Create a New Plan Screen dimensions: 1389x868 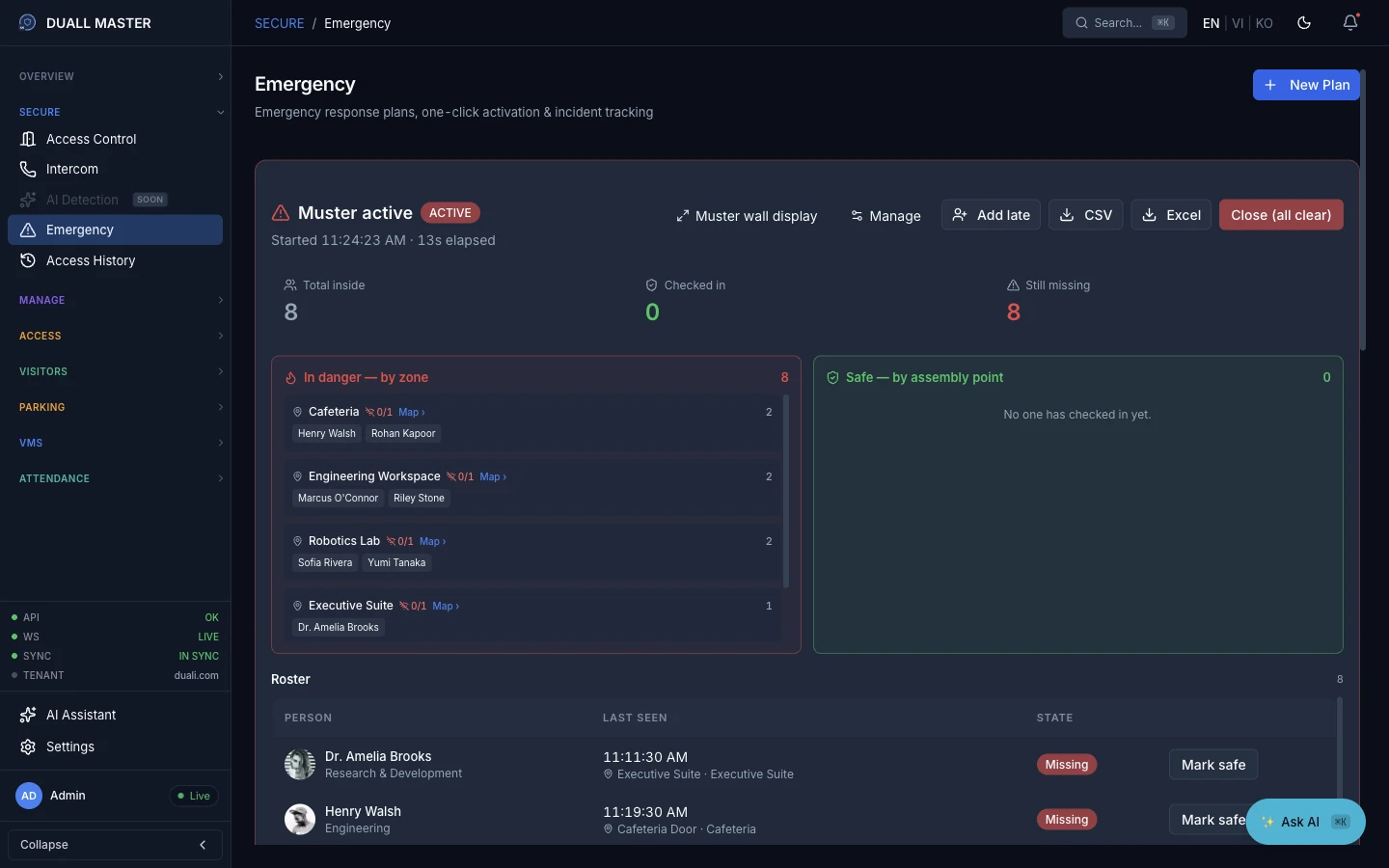[x=1306, y=85]
